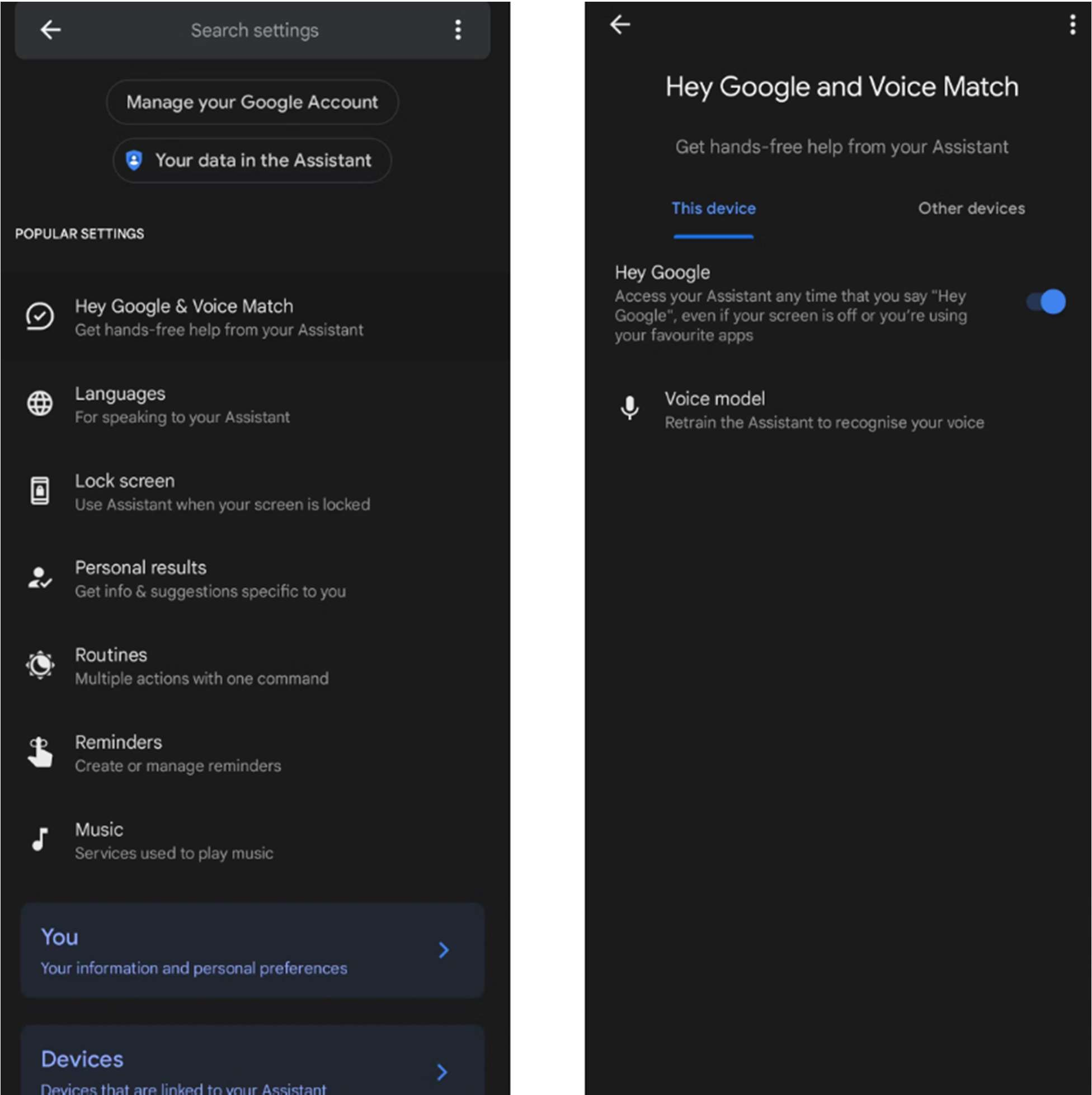Tap the Voice model microphone icon
Image resolution: width=1092 pixels, height=1095 pixels.
tap(629, 408)
